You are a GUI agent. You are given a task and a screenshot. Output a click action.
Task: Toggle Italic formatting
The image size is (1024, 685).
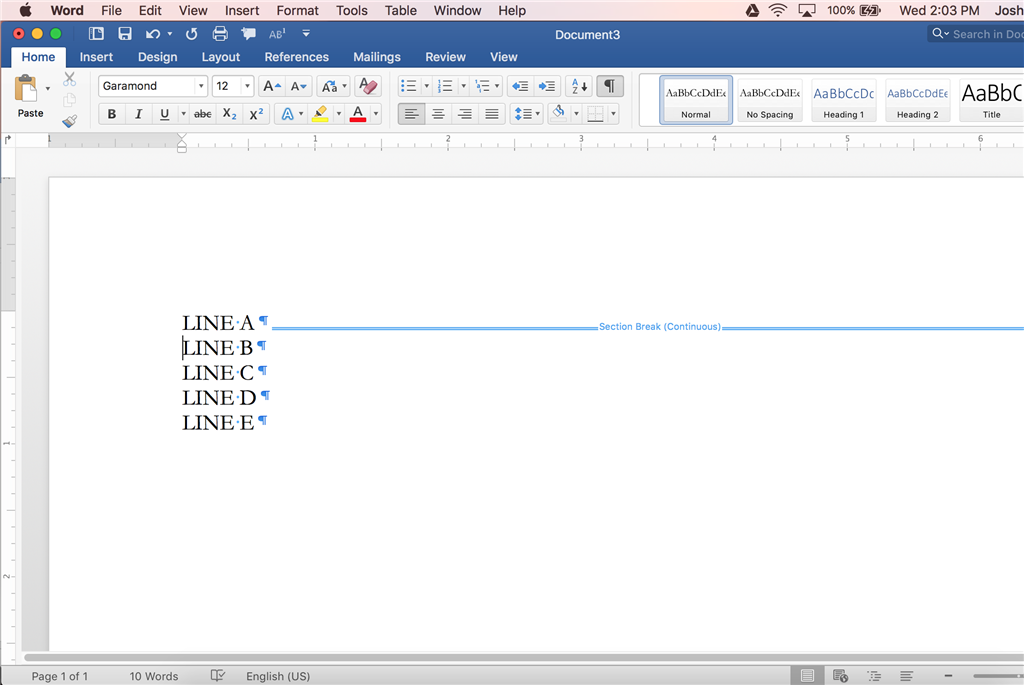(x=138, y=114)
